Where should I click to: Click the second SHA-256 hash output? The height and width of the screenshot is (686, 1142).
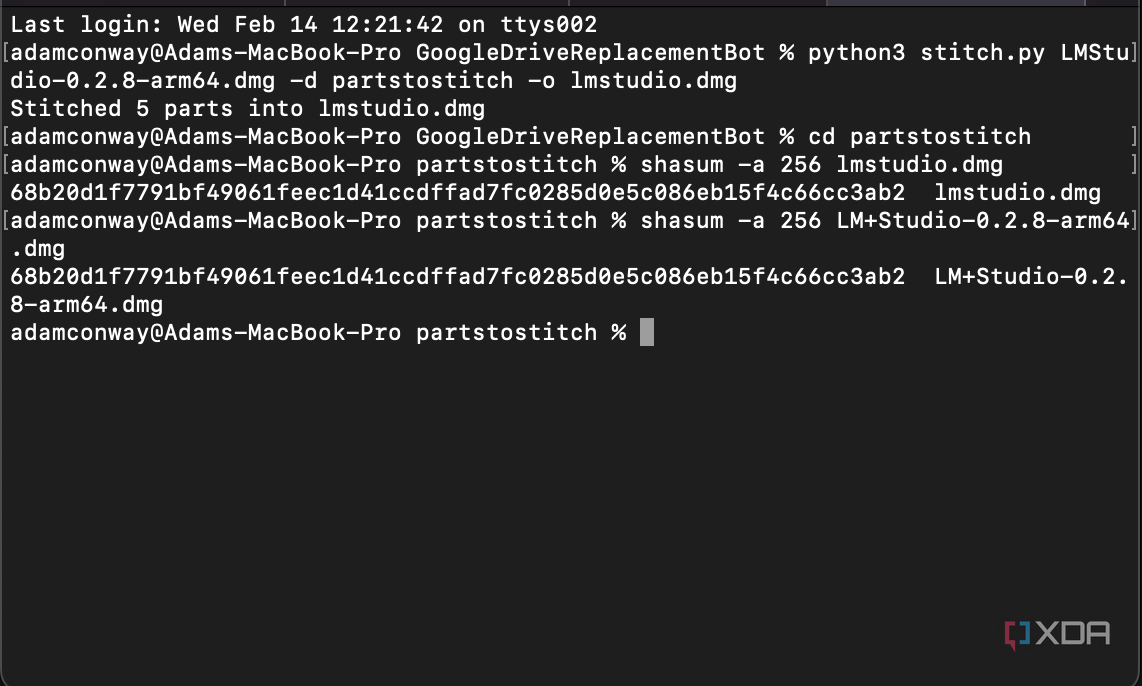[x=458, y=276]
